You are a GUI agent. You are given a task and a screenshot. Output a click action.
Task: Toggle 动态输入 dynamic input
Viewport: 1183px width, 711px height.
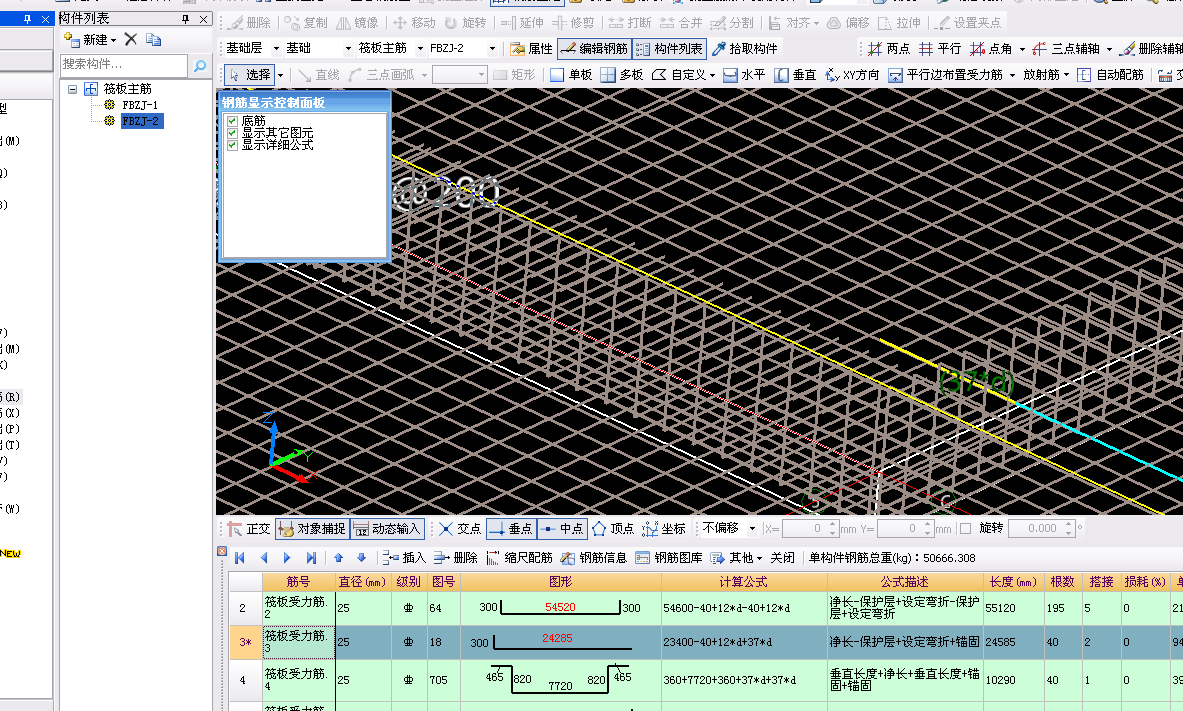[x=386, y=529]
